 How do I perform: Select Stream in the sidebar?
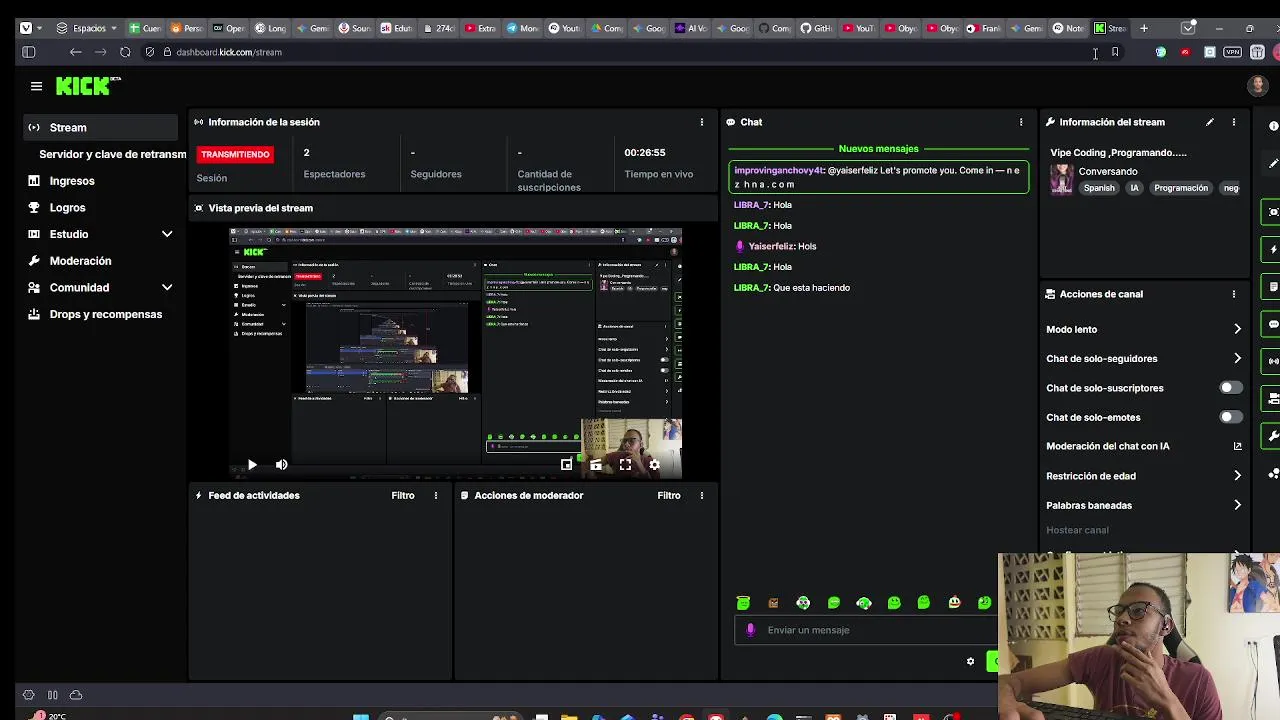(101, 127)
